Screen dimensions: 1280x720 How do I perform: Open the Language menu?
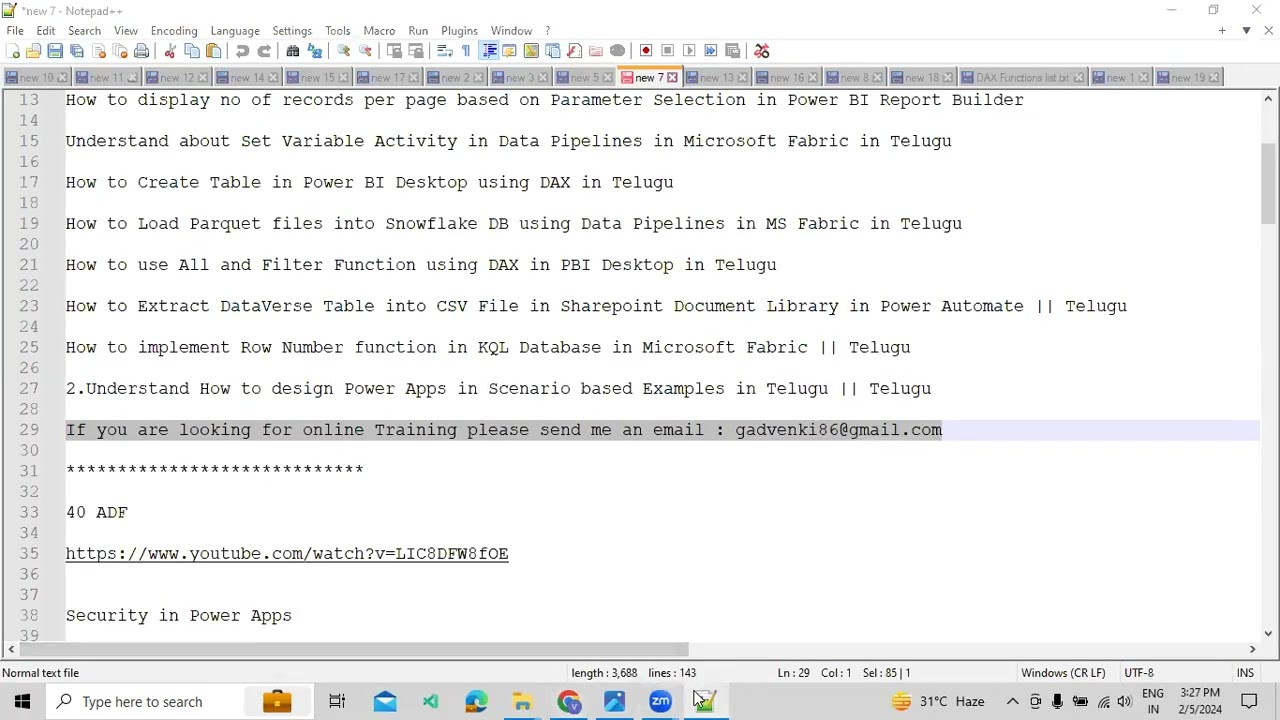235,31
